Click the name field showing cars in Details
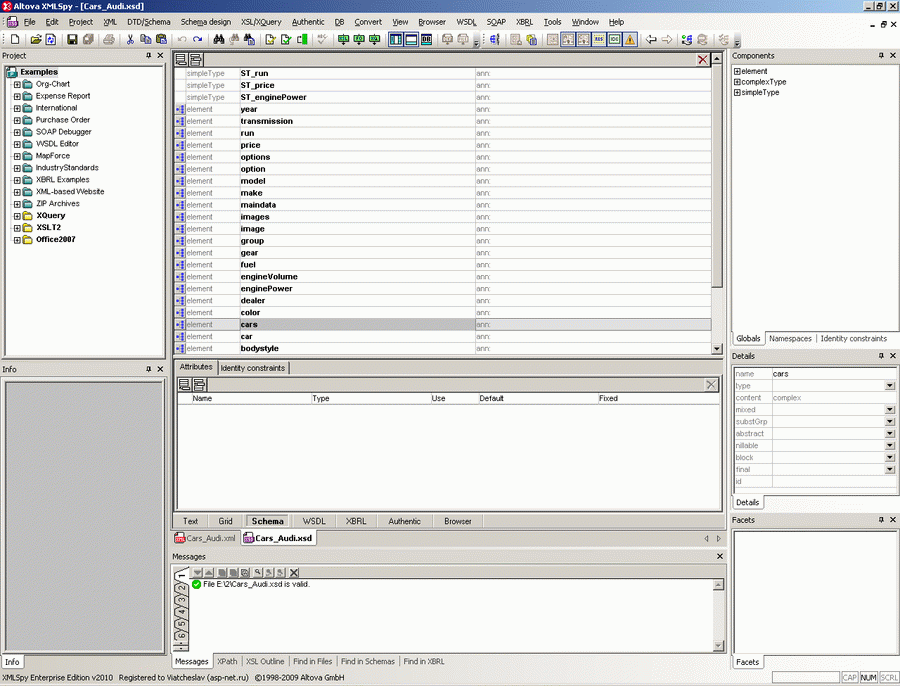Image resolution: width=900 pixels, height=686 pixels. [x=833, y=374]
